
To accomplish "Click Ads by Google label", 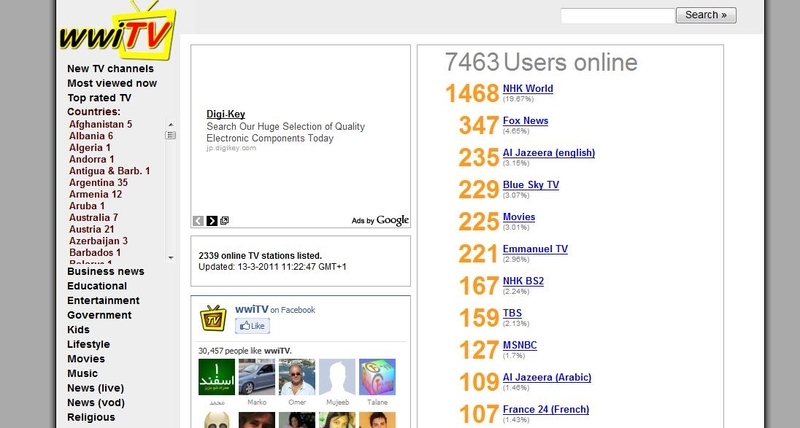I will [x=380, y=220].
